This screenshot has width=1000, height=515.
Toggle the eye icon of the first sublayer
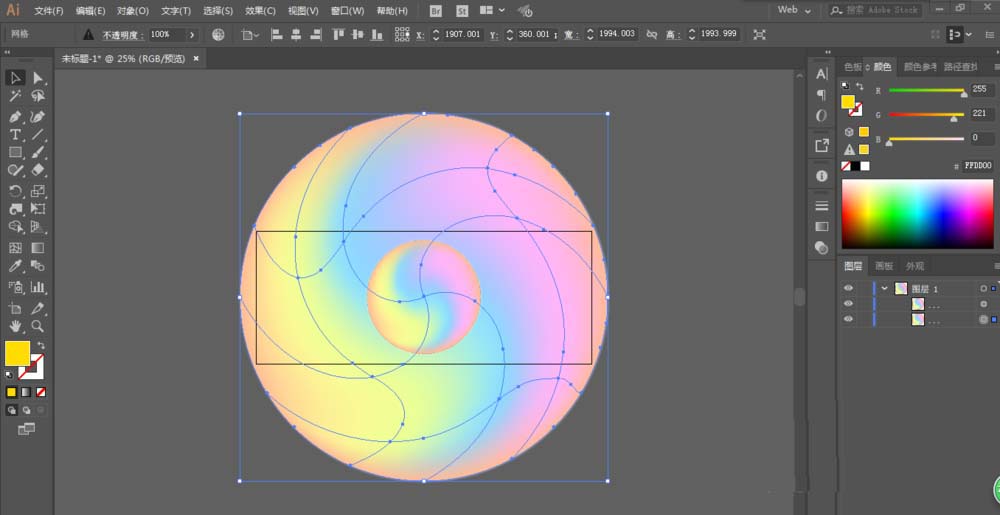(x=848, y=304)
